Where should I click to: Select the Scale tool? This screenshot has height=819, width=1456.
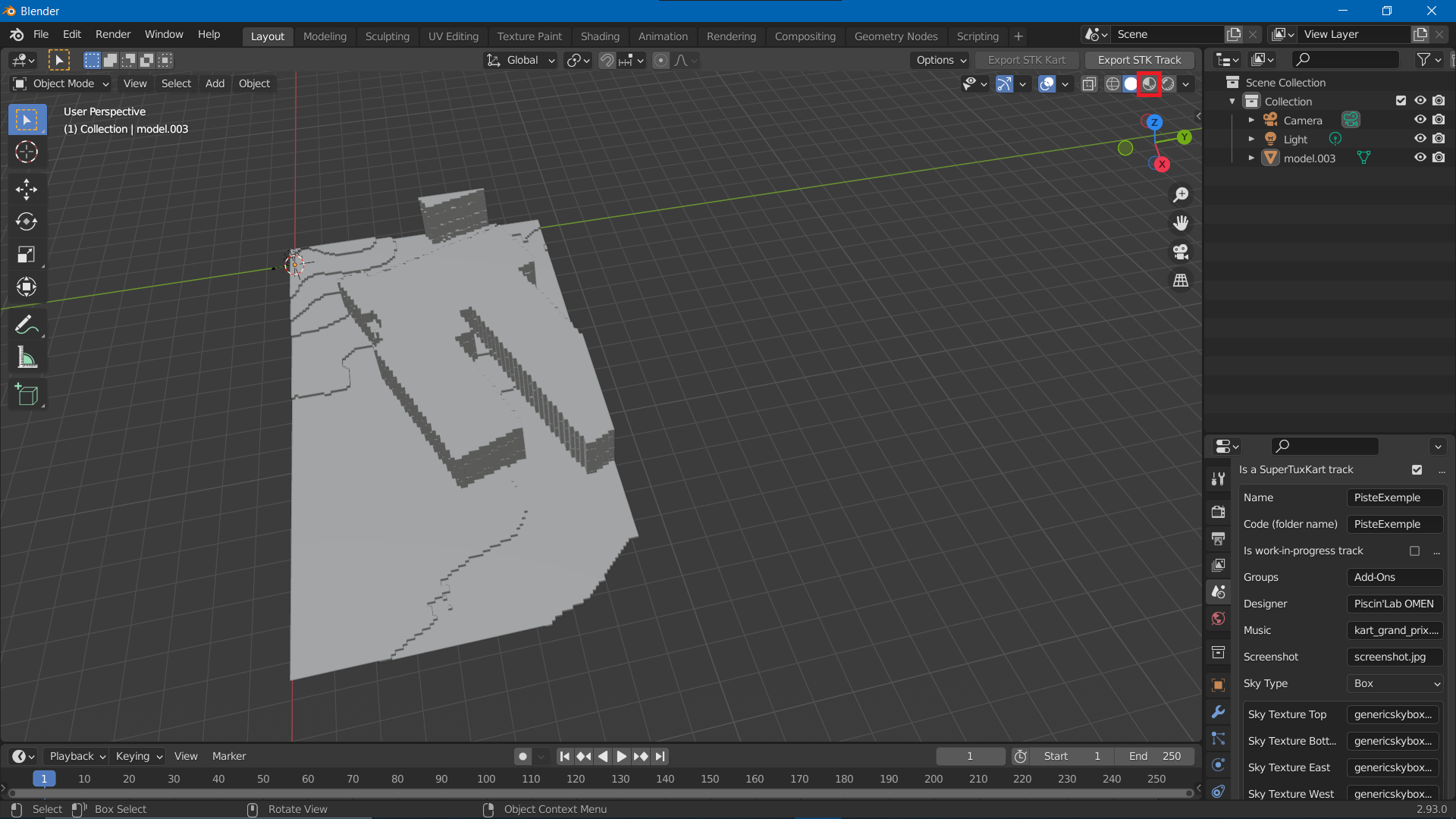(x=27, y=254)
